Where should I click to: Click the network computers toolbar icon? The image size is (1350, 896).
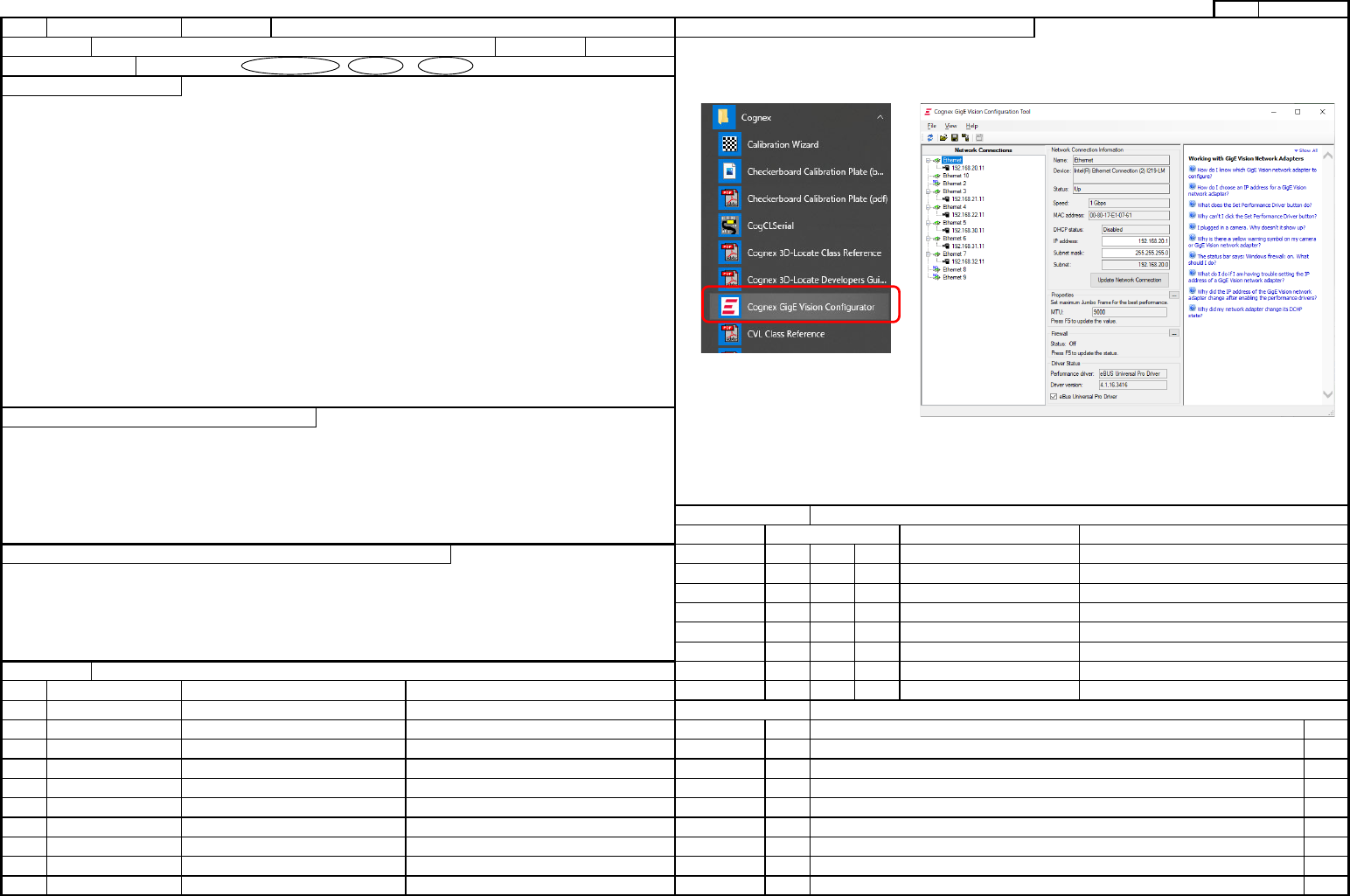(x=965, y=137)
